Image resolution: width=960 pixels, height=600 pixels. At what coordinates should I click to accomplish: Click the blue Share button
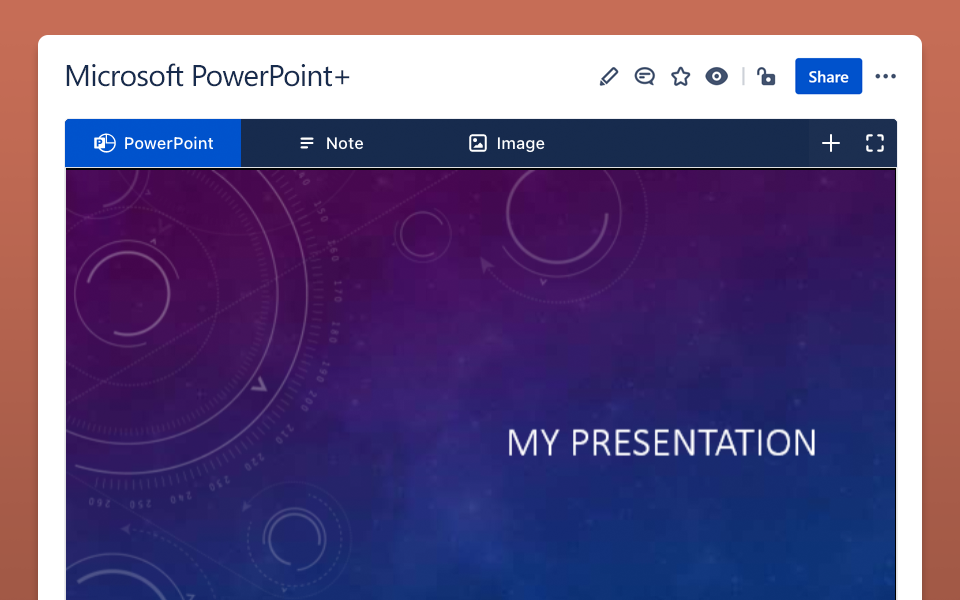(828, 77)
